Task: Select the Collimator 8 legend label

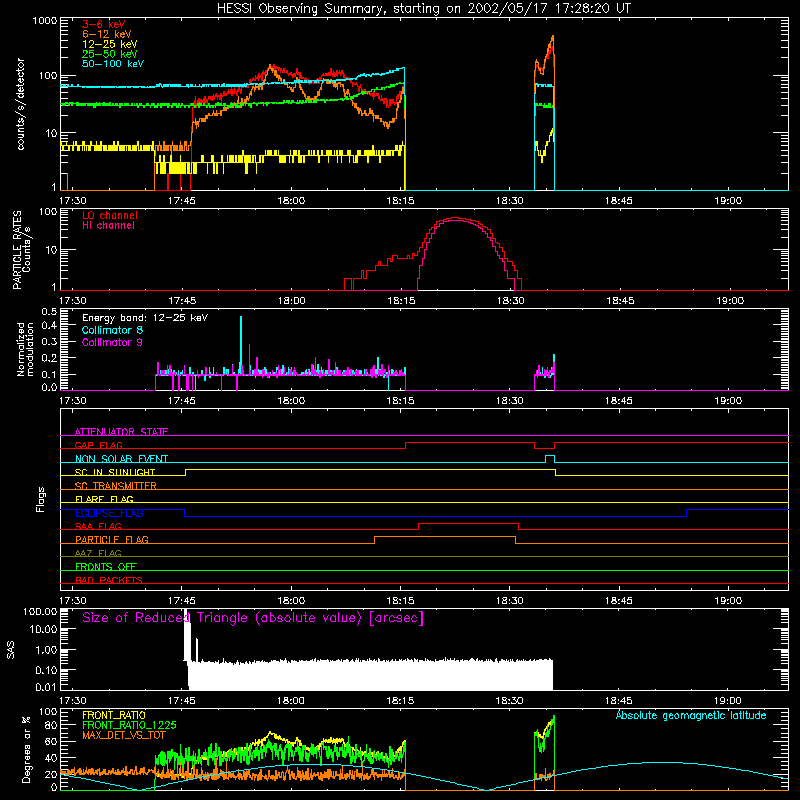Action: [112, 330]
